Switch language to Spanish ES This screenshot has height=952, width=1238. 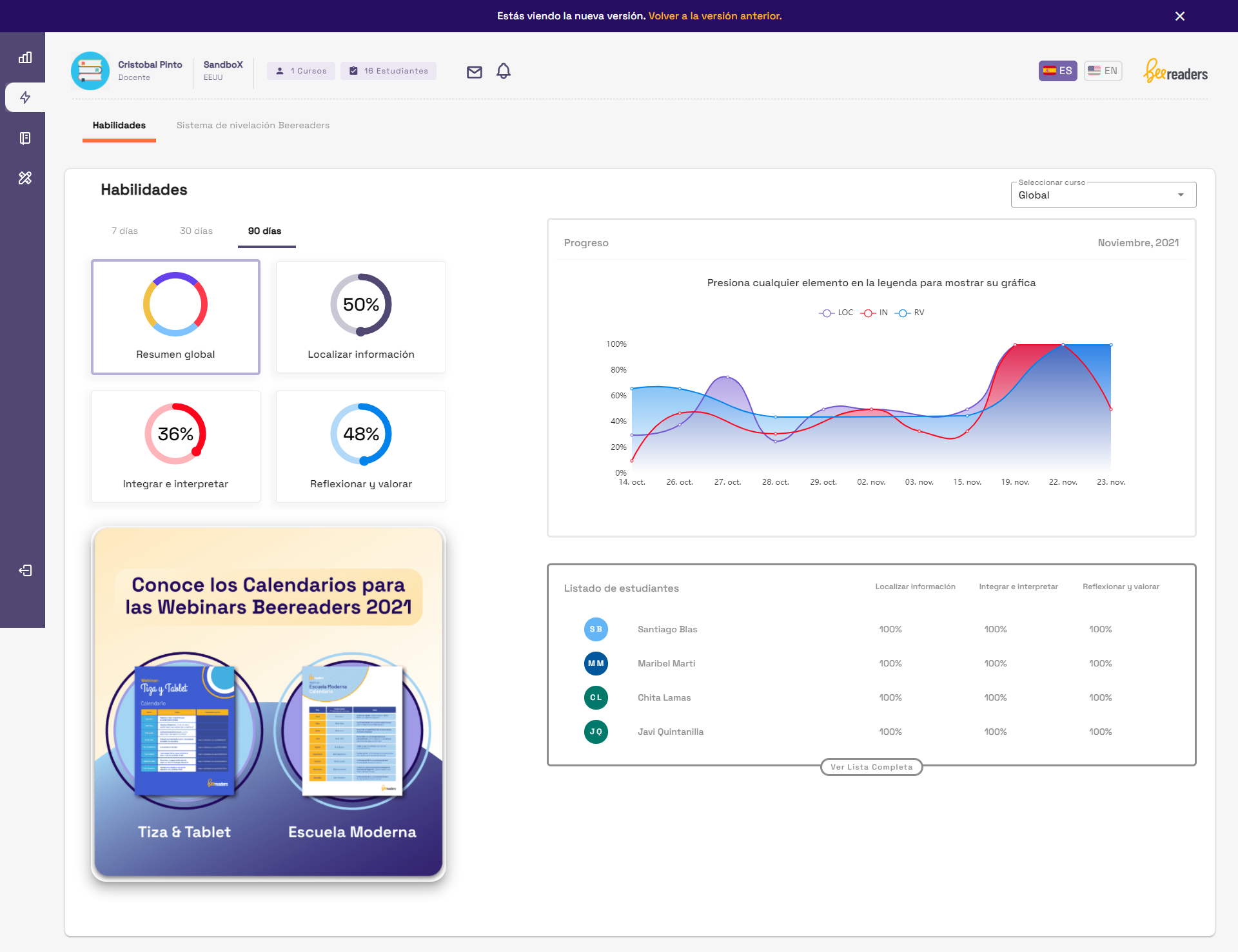[x=1057, y=71]
